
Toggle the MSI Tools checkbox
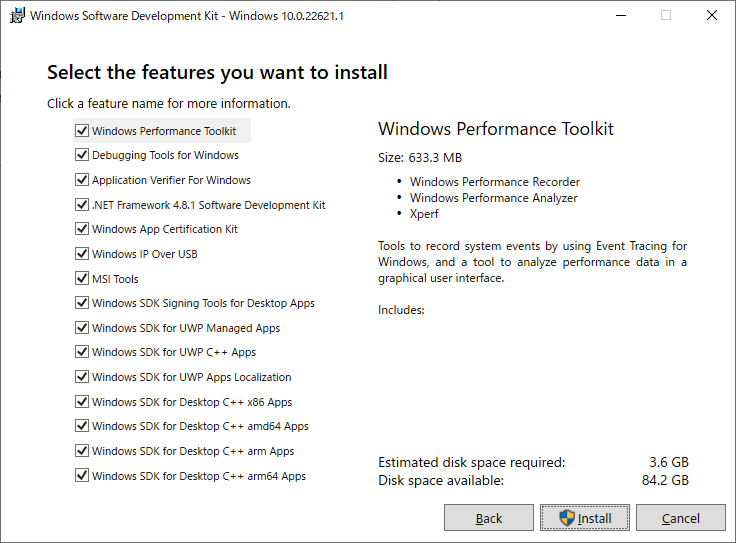pyautogui.click(x=82, y=278)
